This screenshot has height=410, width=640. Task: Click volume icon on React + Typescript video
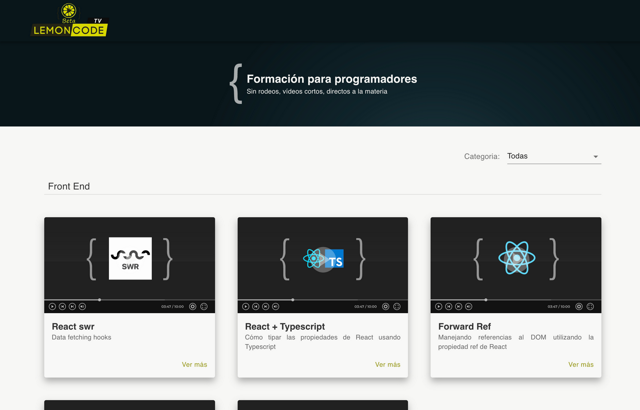[x=276, y=306]
